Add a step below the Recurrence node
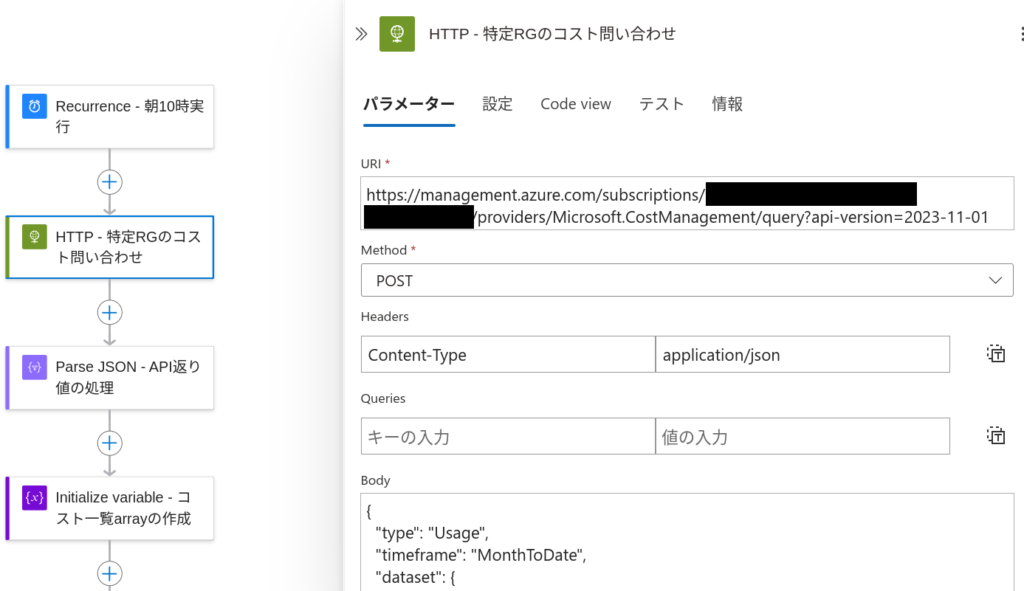The height and width of the screenshot is (591, 1024). click(x=110, y=182)
